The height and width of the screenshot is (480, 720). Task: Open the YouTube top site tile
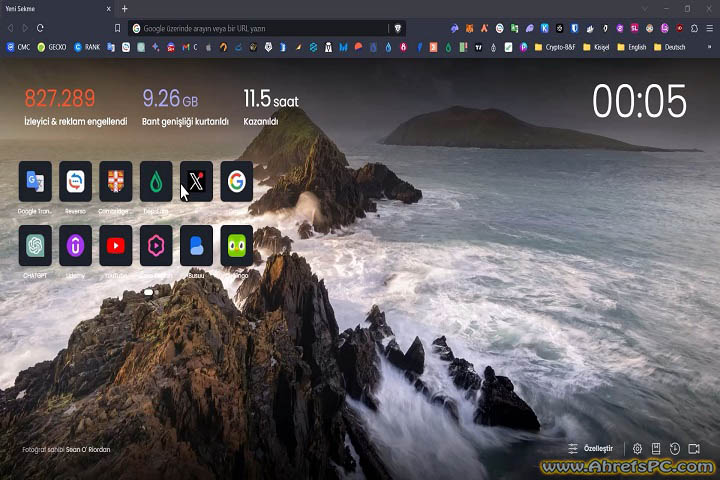click(116, 246)
